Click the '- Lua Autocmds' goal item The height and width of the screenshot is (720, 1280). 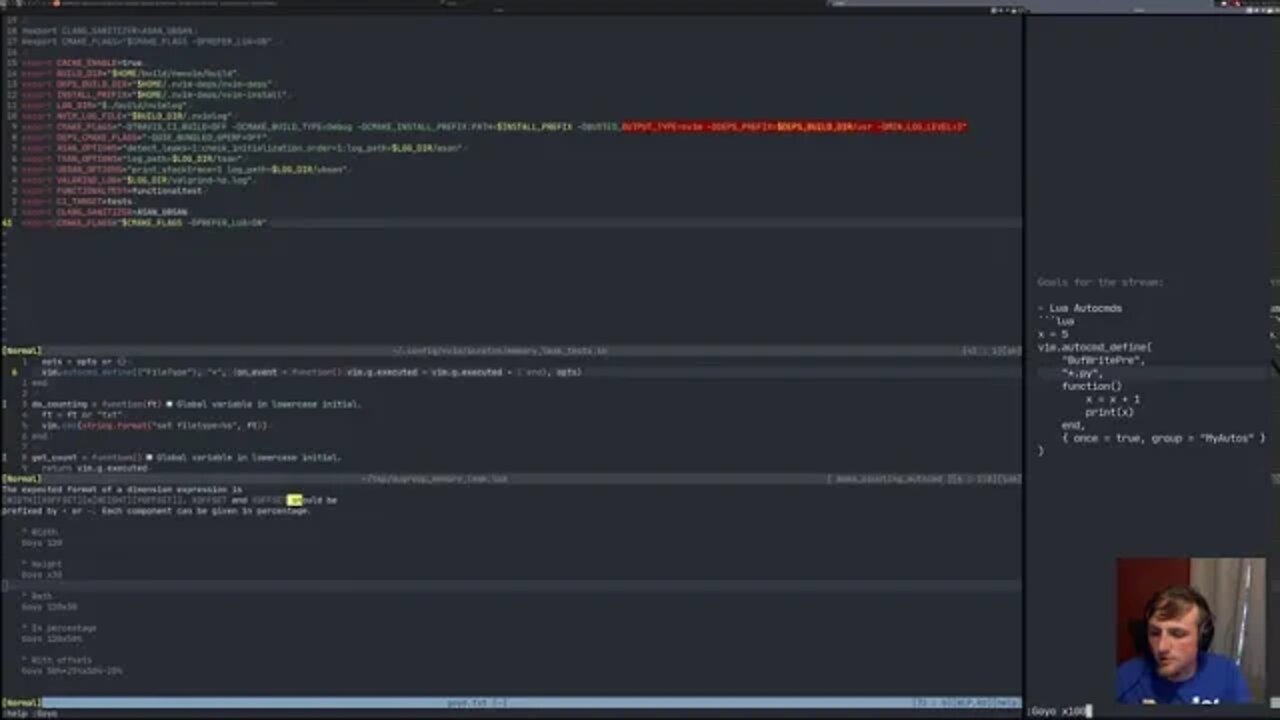[x=1080, y=309]
